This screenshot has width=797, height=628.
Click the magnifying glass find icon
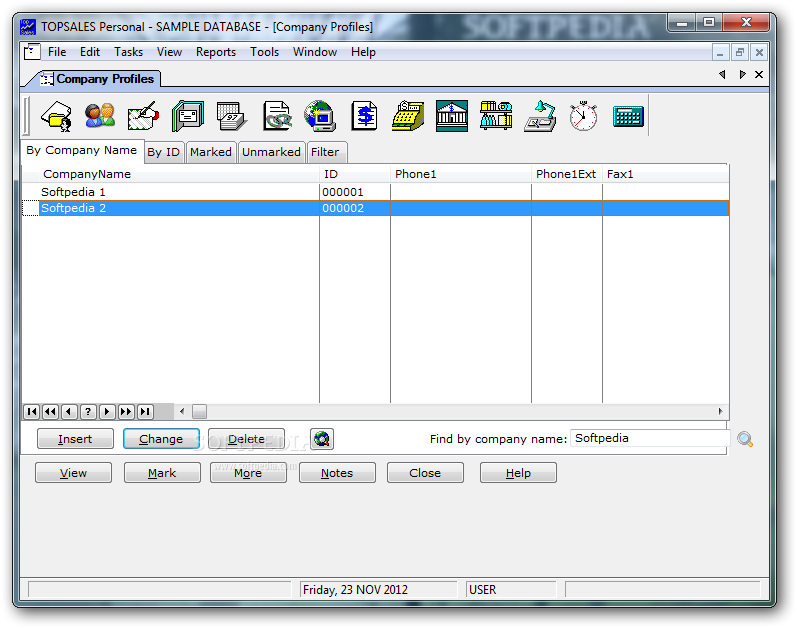click(745, 439)
